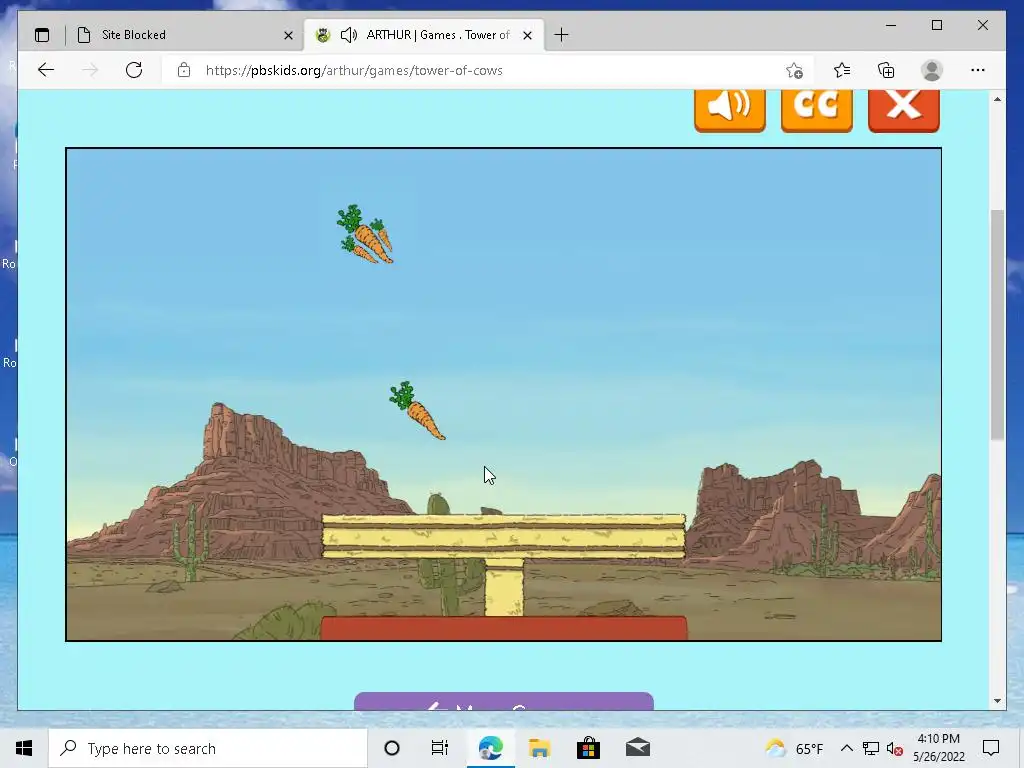
Task: Open the Collections panel
Action: tap(886, 70)
